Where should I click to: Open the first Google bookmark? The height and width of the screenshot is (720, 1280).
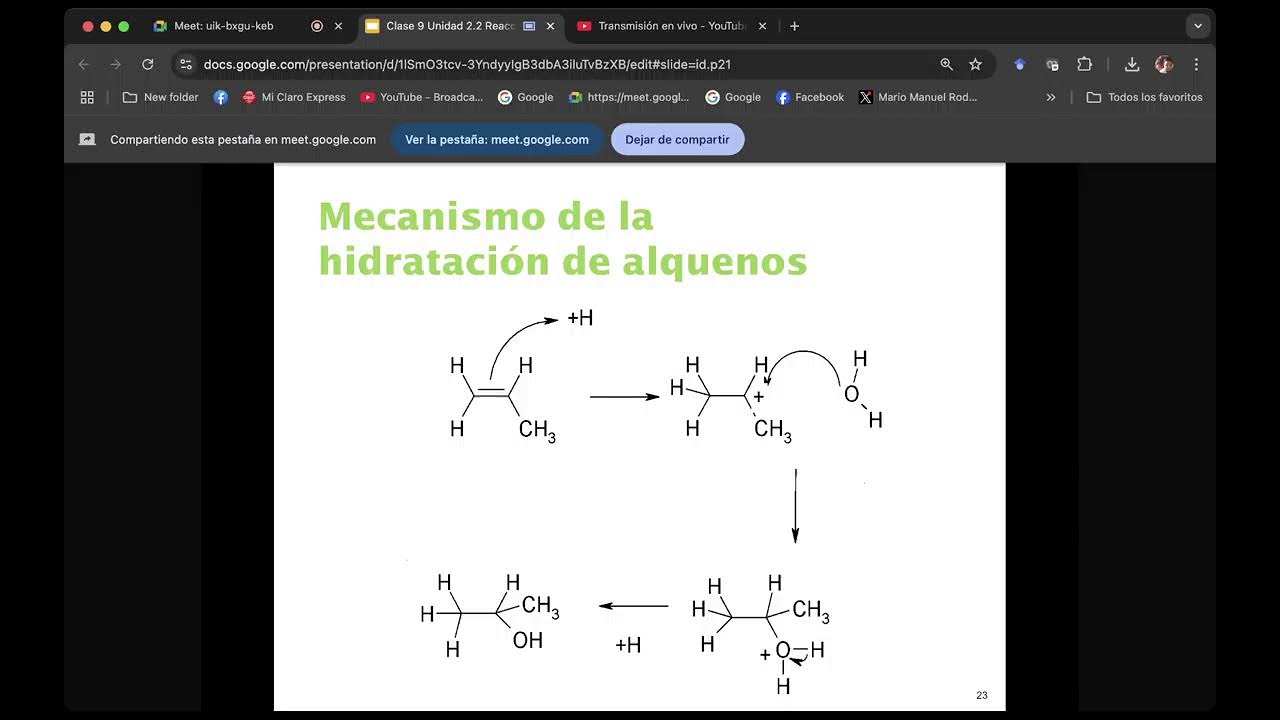point(526,97)
